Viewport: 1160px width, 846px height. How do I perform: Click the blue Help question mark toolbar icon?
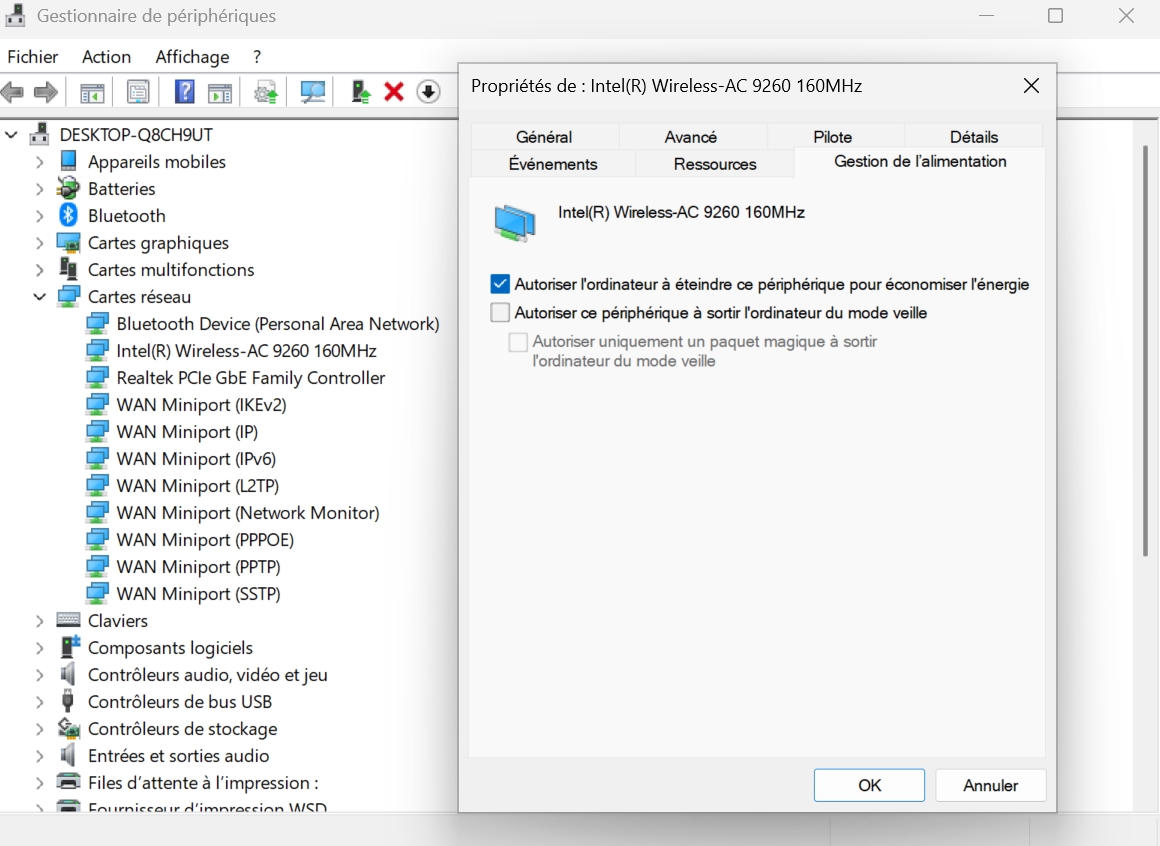184,92
